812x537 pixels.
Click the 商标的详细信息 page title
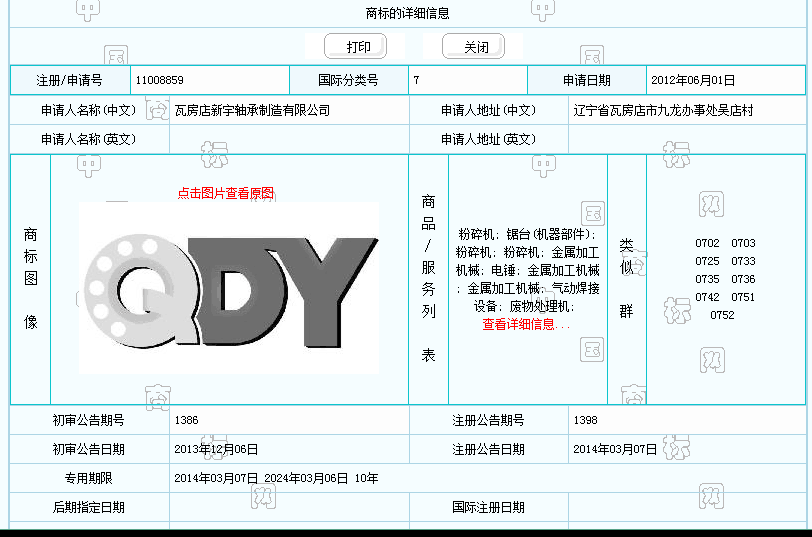[407, 14]
